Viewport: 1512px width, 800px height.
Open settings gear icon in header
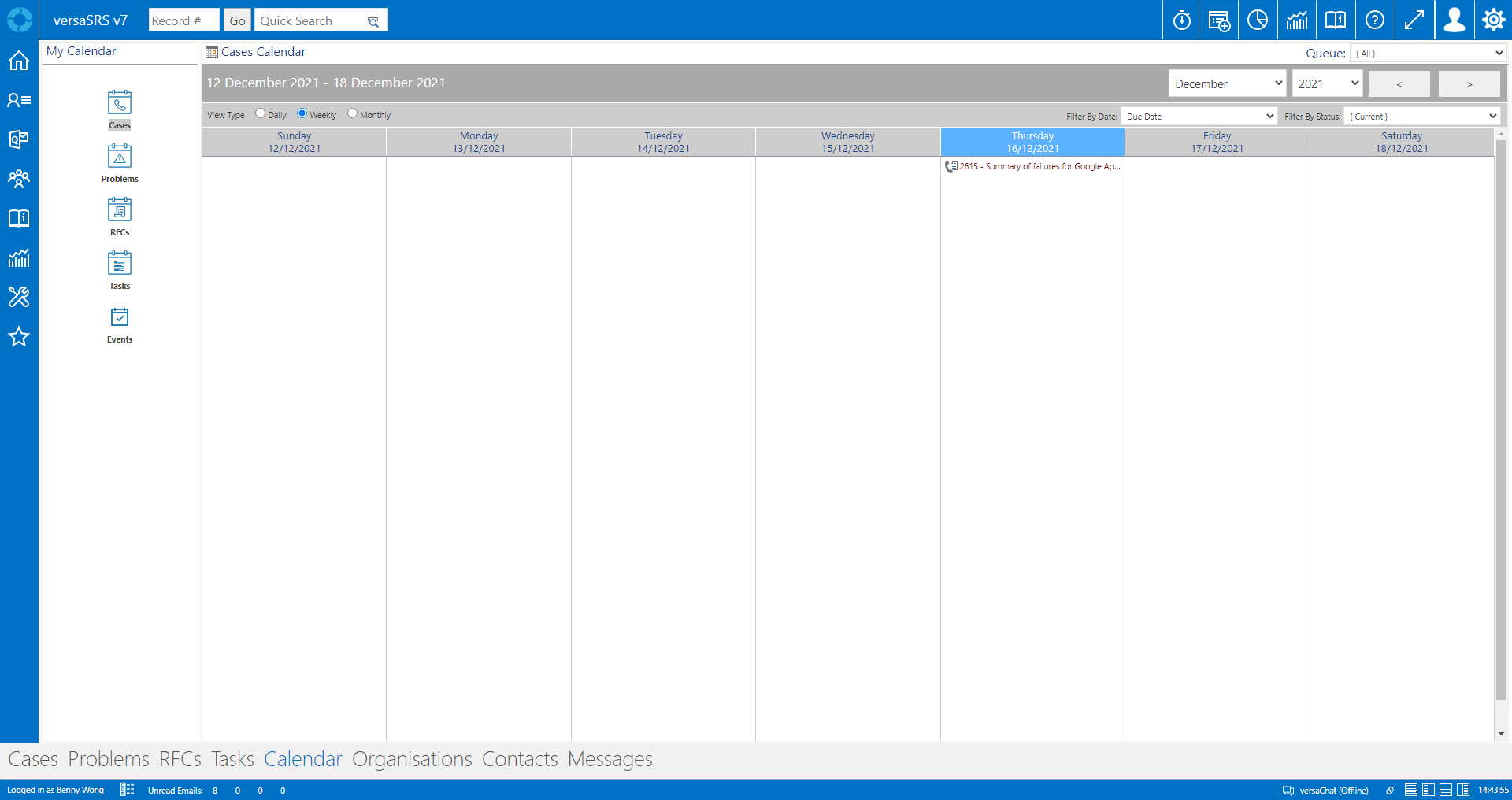(1493, 20)
